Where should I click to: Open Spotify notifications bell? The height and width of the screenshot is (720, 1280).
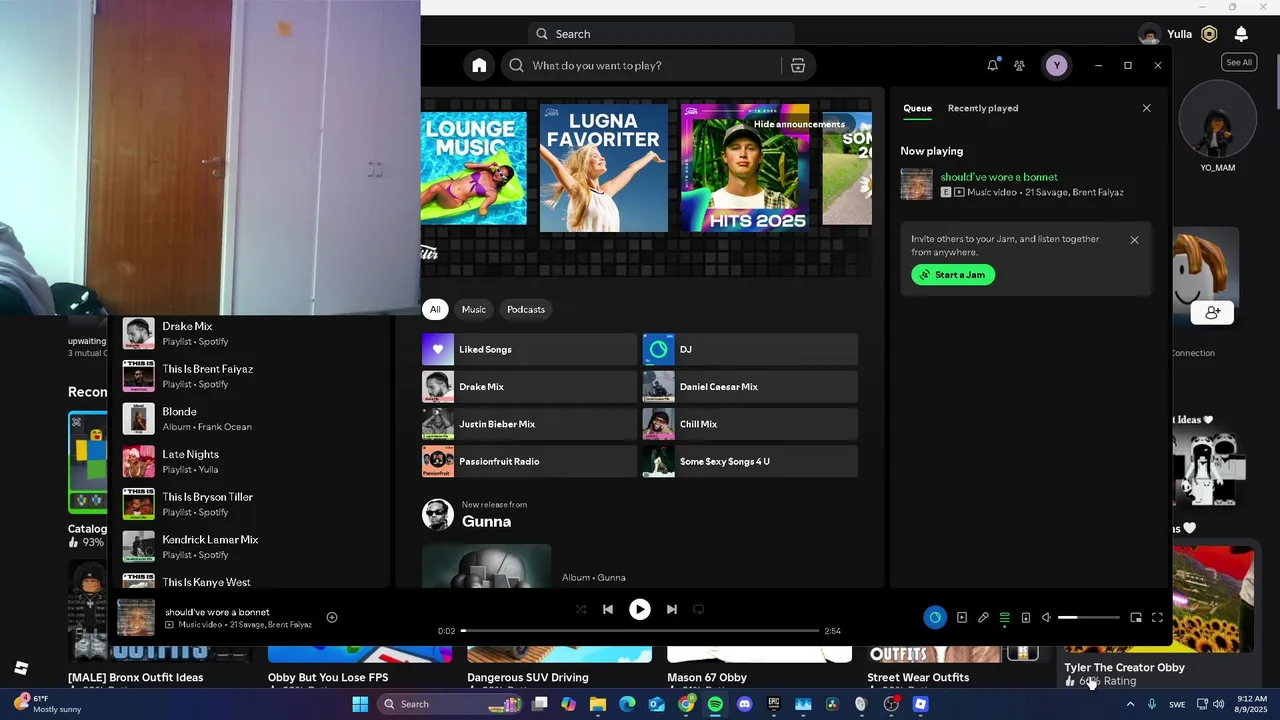pos(993,65)
